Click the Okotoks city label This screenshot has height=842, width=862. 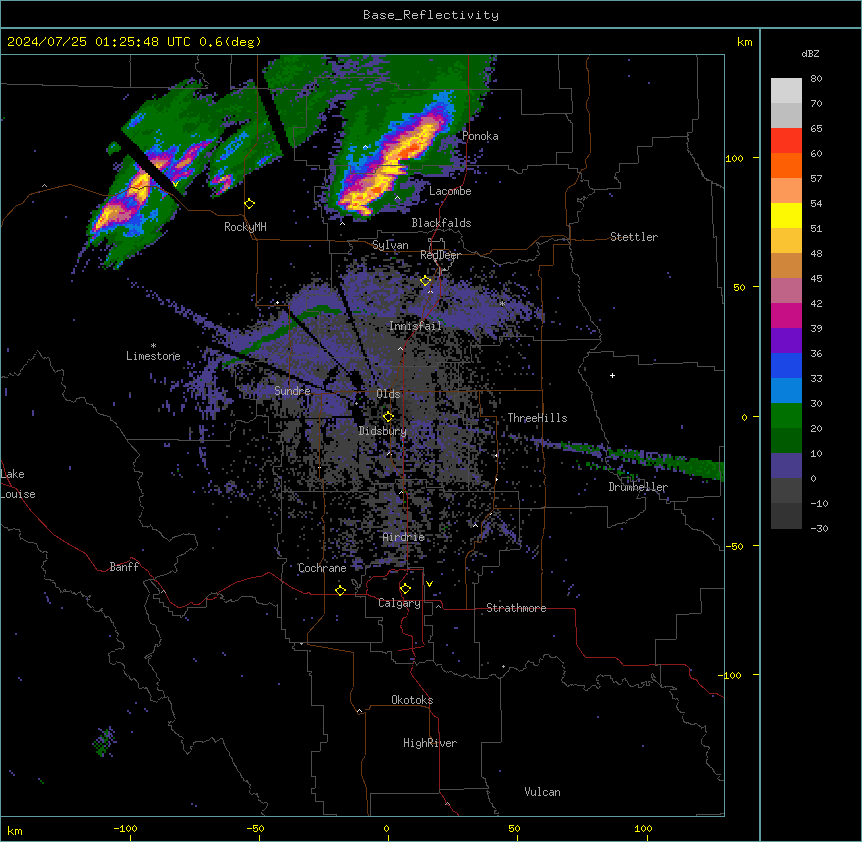click(412, 701)
